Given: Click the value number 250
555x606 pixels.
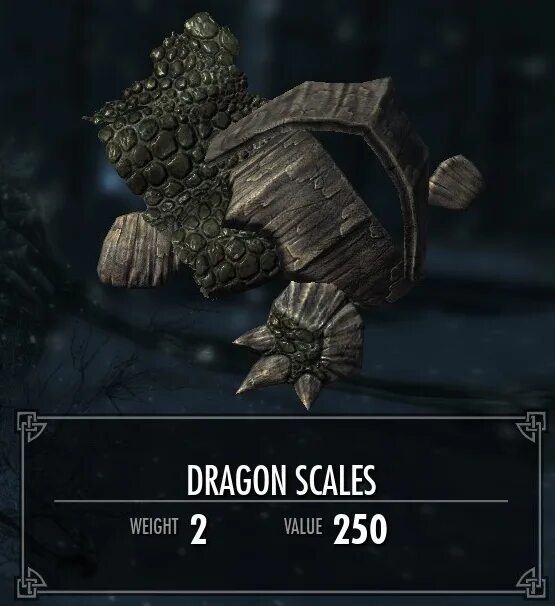Looking at the screenshot, I should [x=360, y=528].
